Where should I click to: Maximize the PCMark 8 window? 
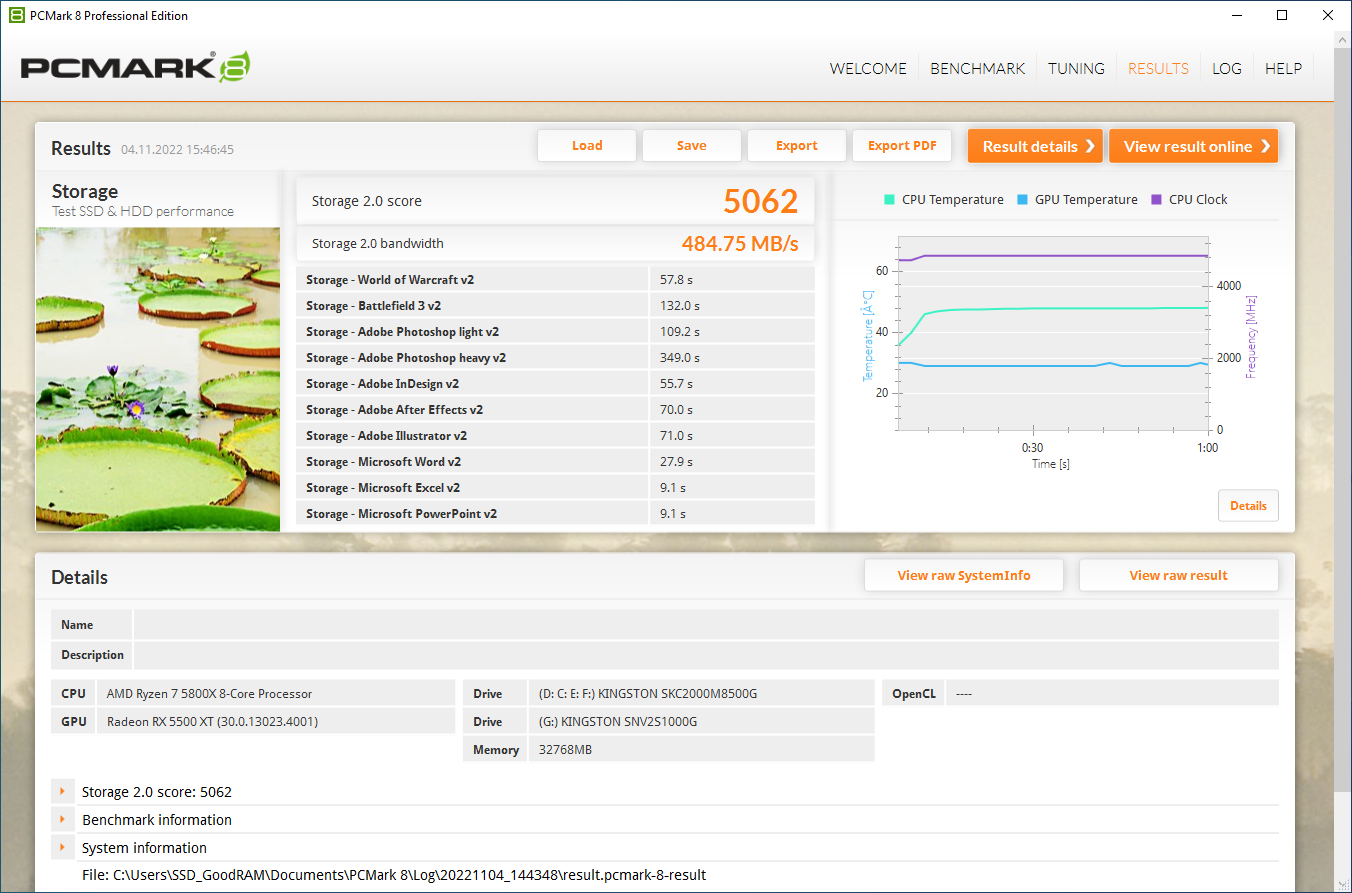pyautogui.click(x=1282, y=15)
